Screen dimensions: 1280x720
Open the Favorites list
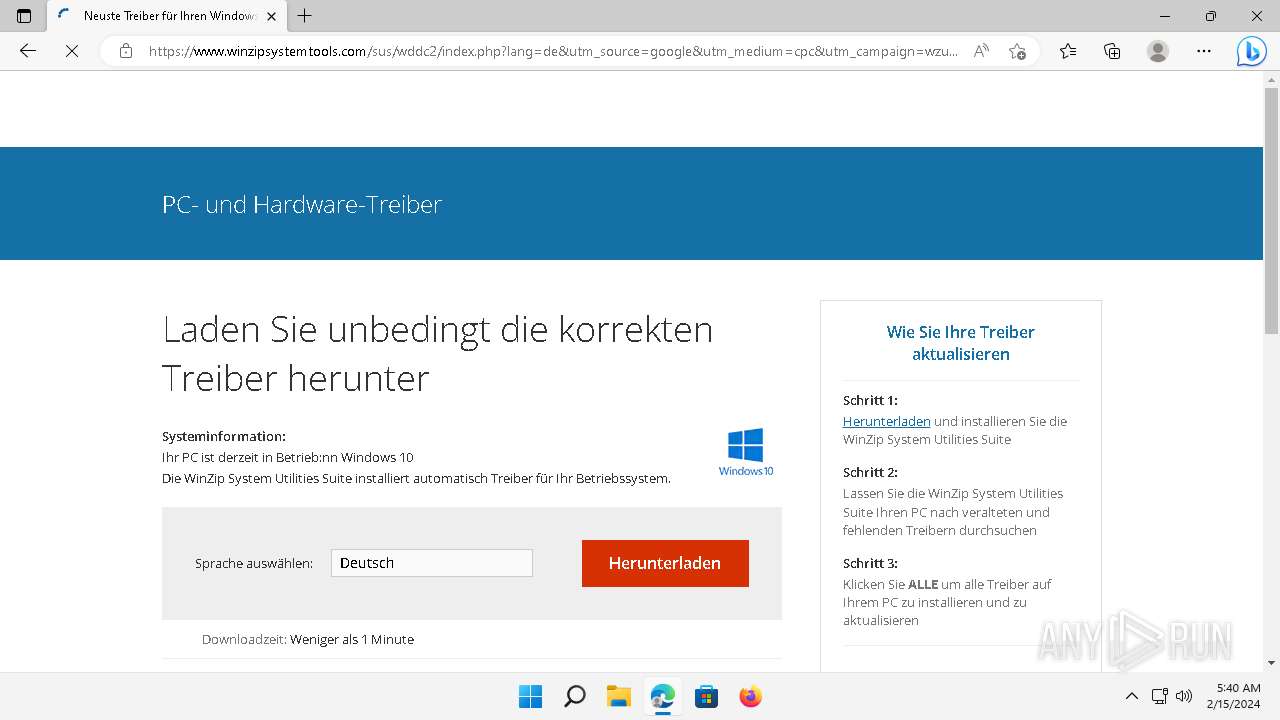point(1068,51)
